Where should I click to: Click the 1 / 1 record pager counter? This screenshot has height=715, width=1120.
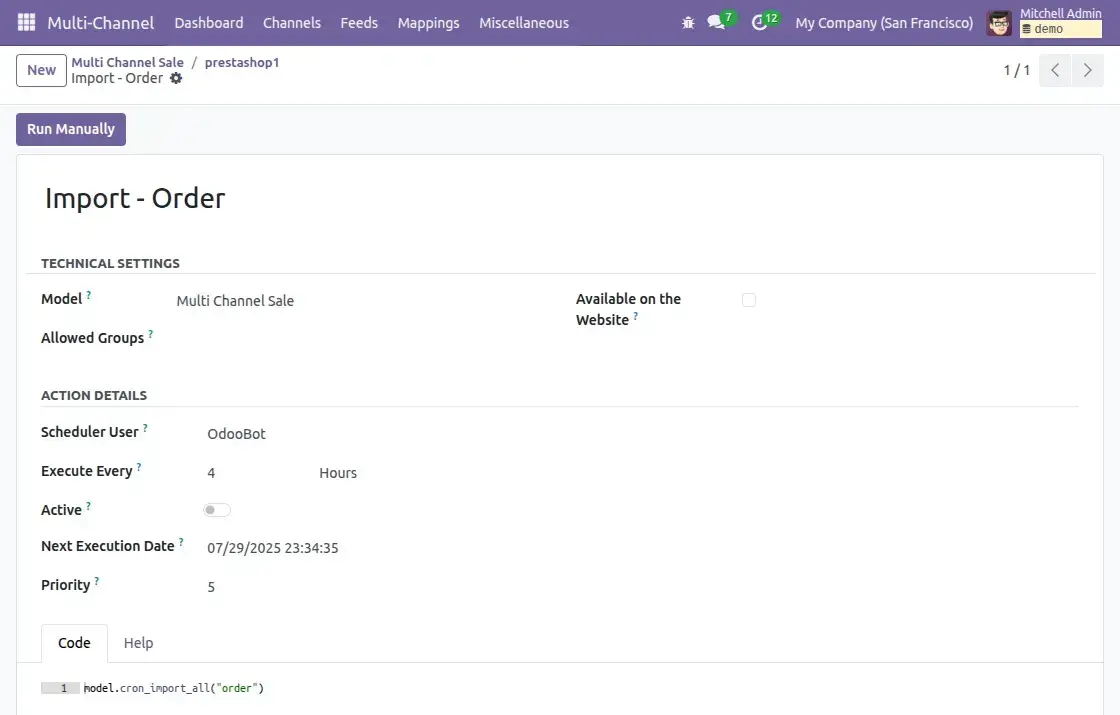coord(1016,70)
